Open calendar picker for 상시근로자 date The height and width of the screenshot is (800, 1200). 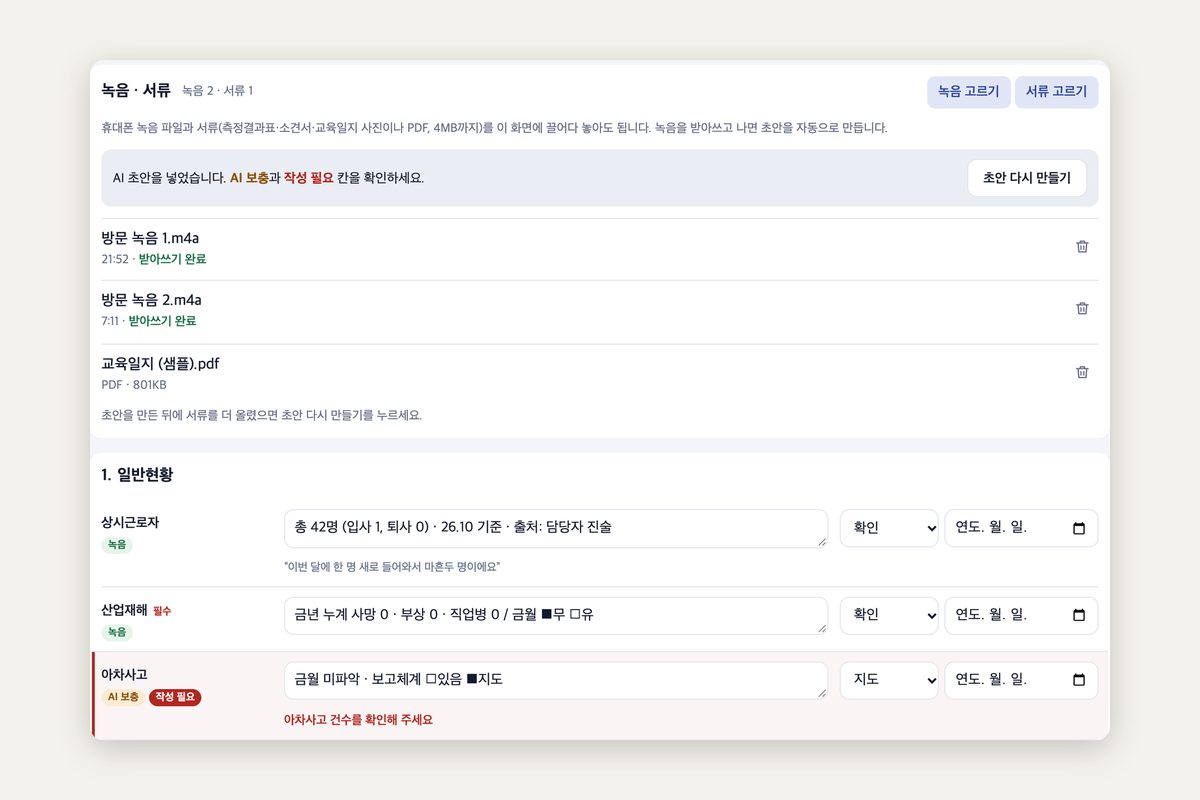pyautogui.click(x=1079, y=528)
